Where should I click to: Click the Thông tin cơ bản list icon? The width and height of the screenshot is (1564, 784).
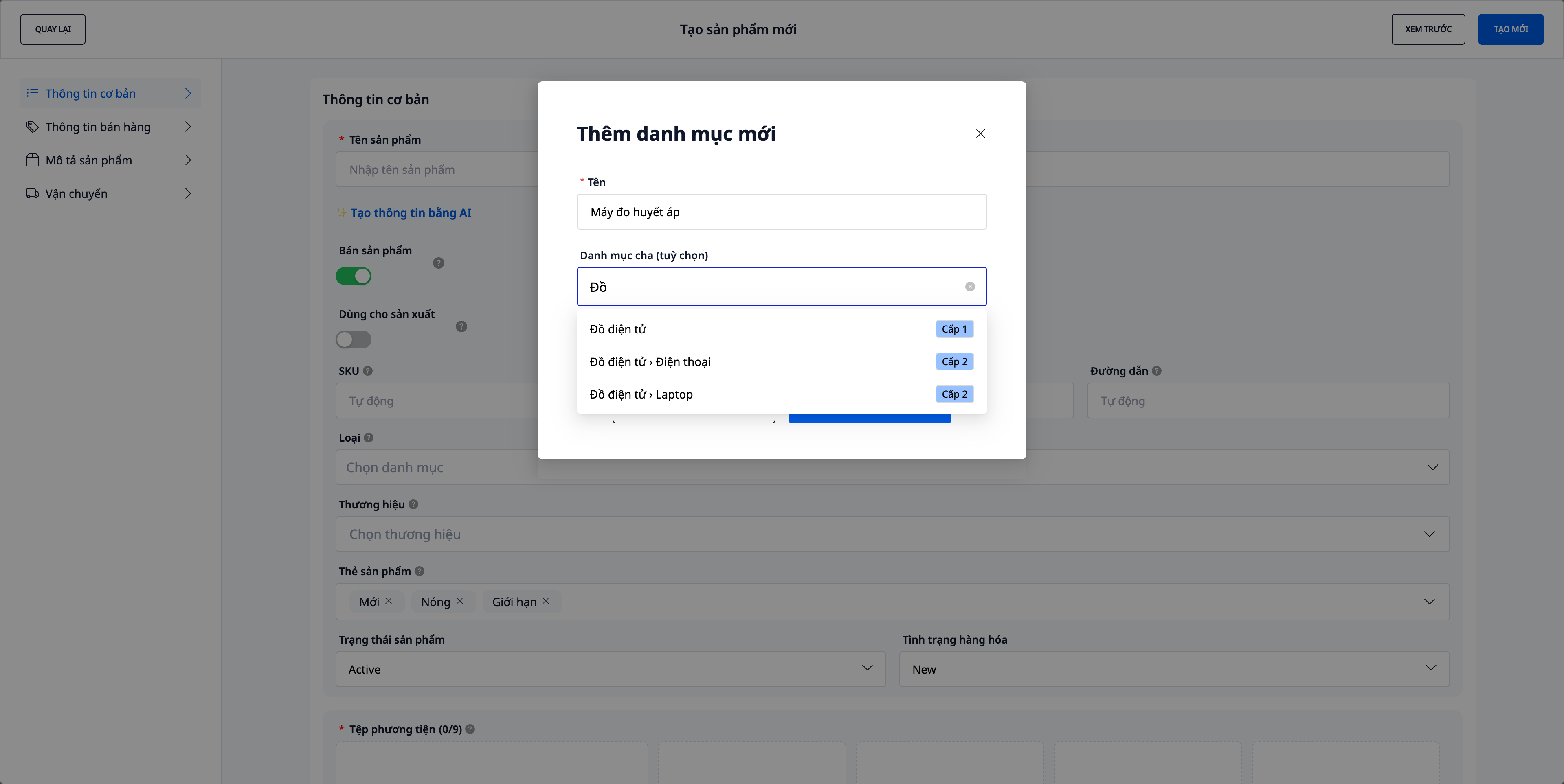click(x=32, y=93)
